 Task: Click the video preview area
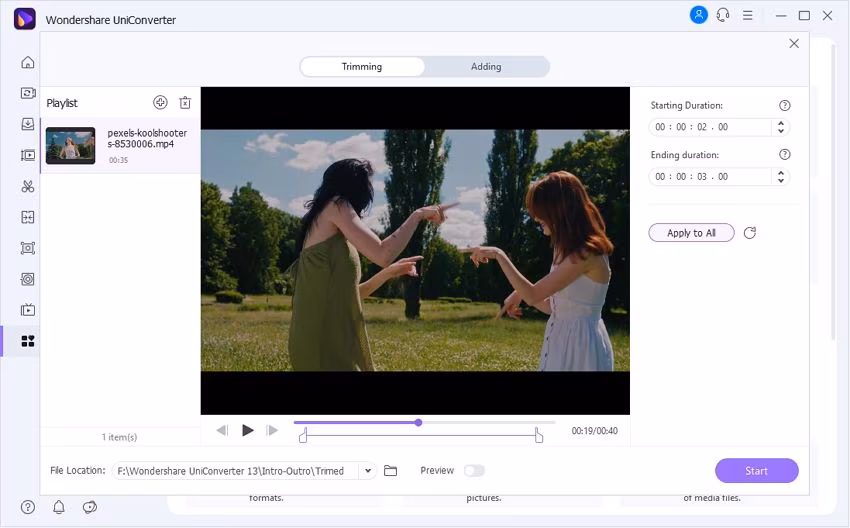point(415,250)
